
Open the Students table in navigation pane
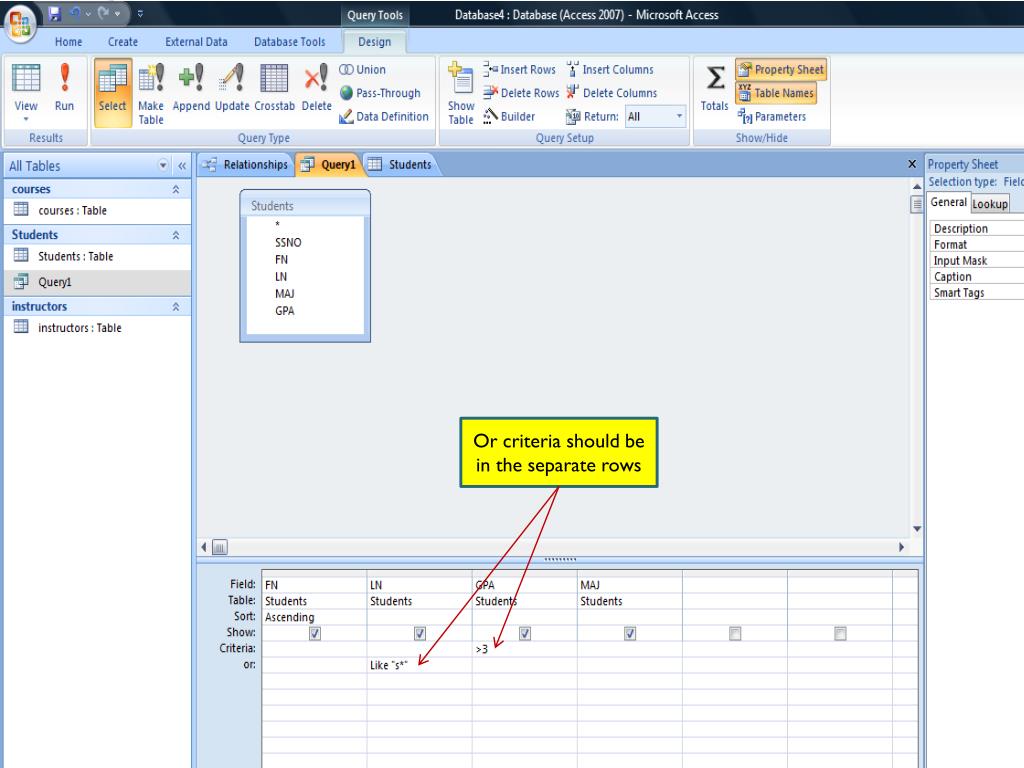click(x=98, y=256)
